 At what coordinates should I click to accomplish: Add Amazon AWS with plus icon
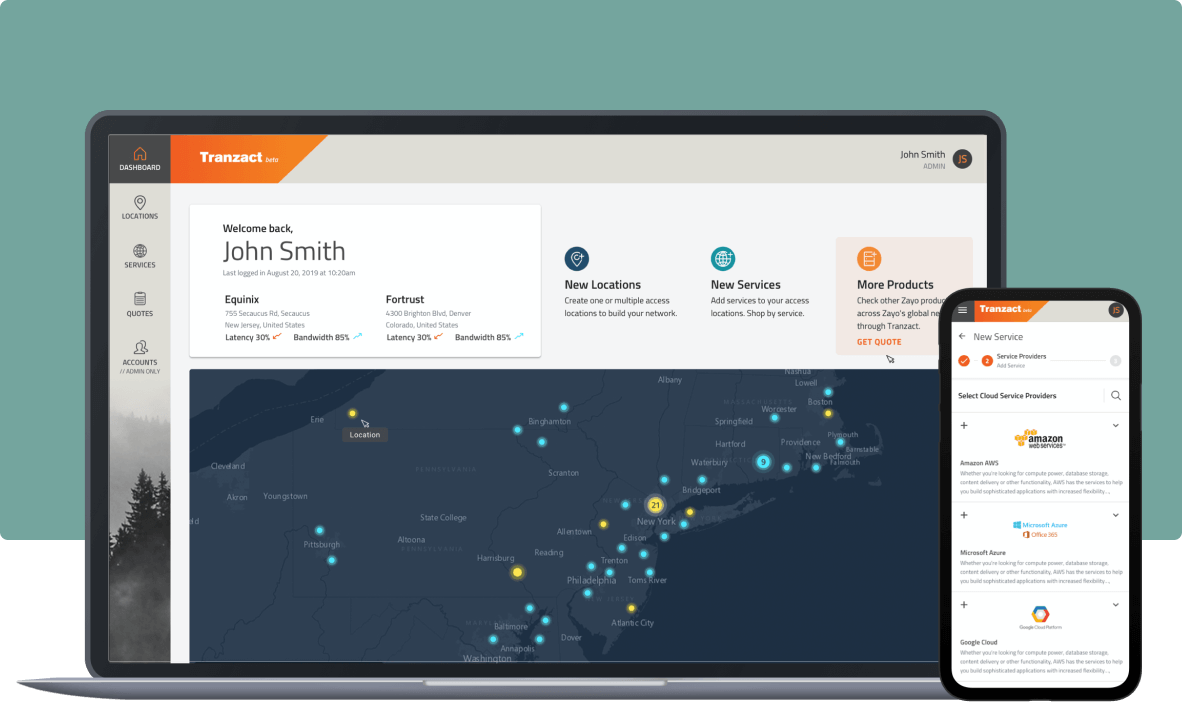pyautogui.click(x=964, y=425)
